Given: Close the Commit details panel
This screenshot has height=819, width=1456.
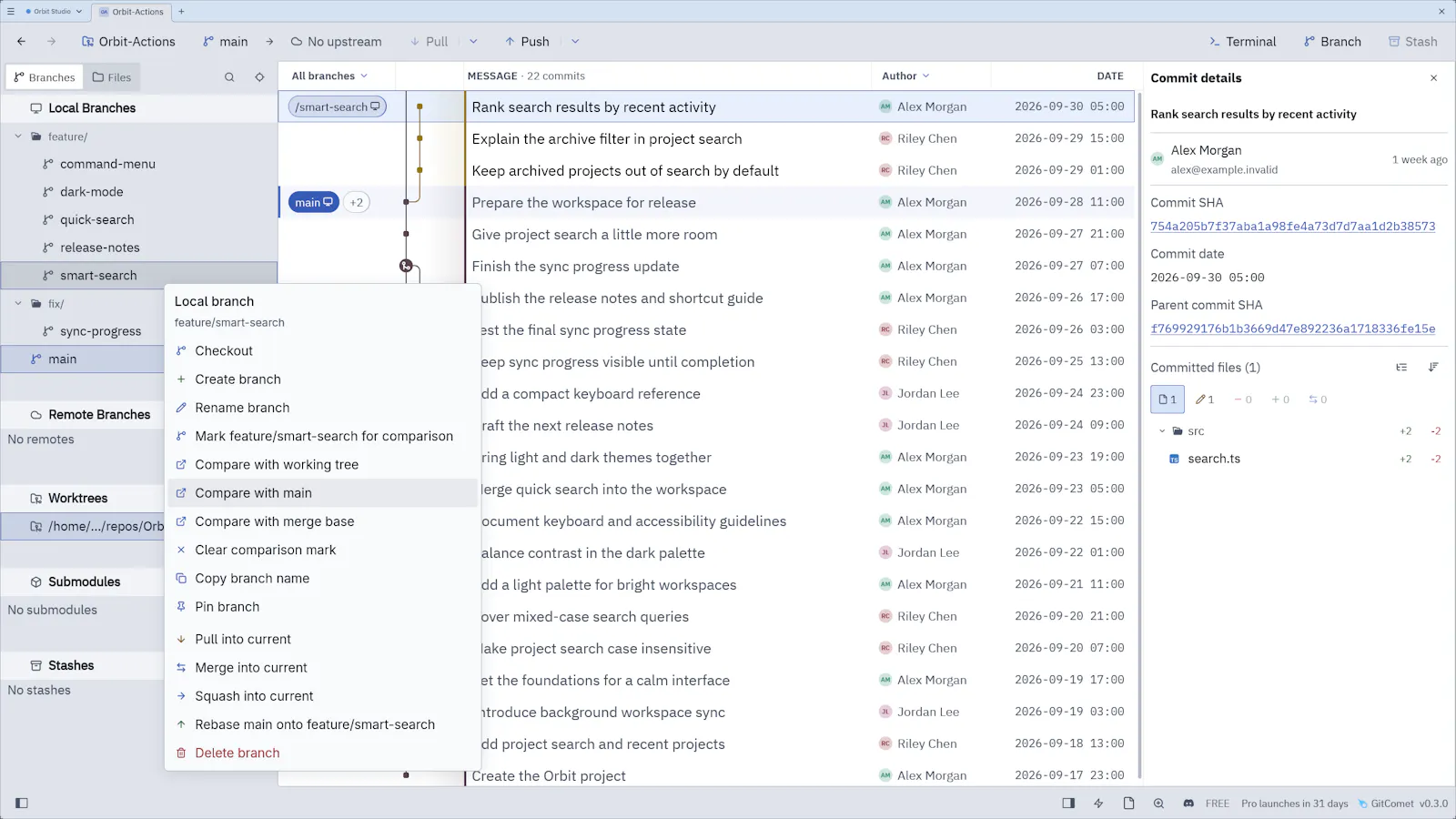Looking at the screenshot, I should coord(1434,78).
